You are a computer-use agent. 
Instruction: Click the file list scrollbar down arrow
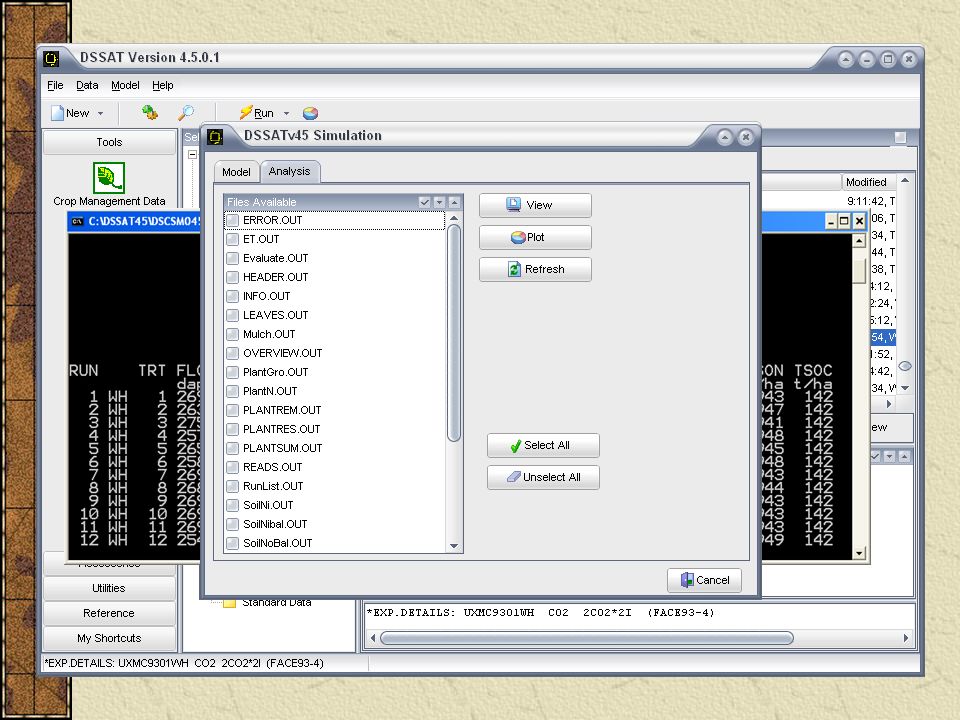(454, 546)
